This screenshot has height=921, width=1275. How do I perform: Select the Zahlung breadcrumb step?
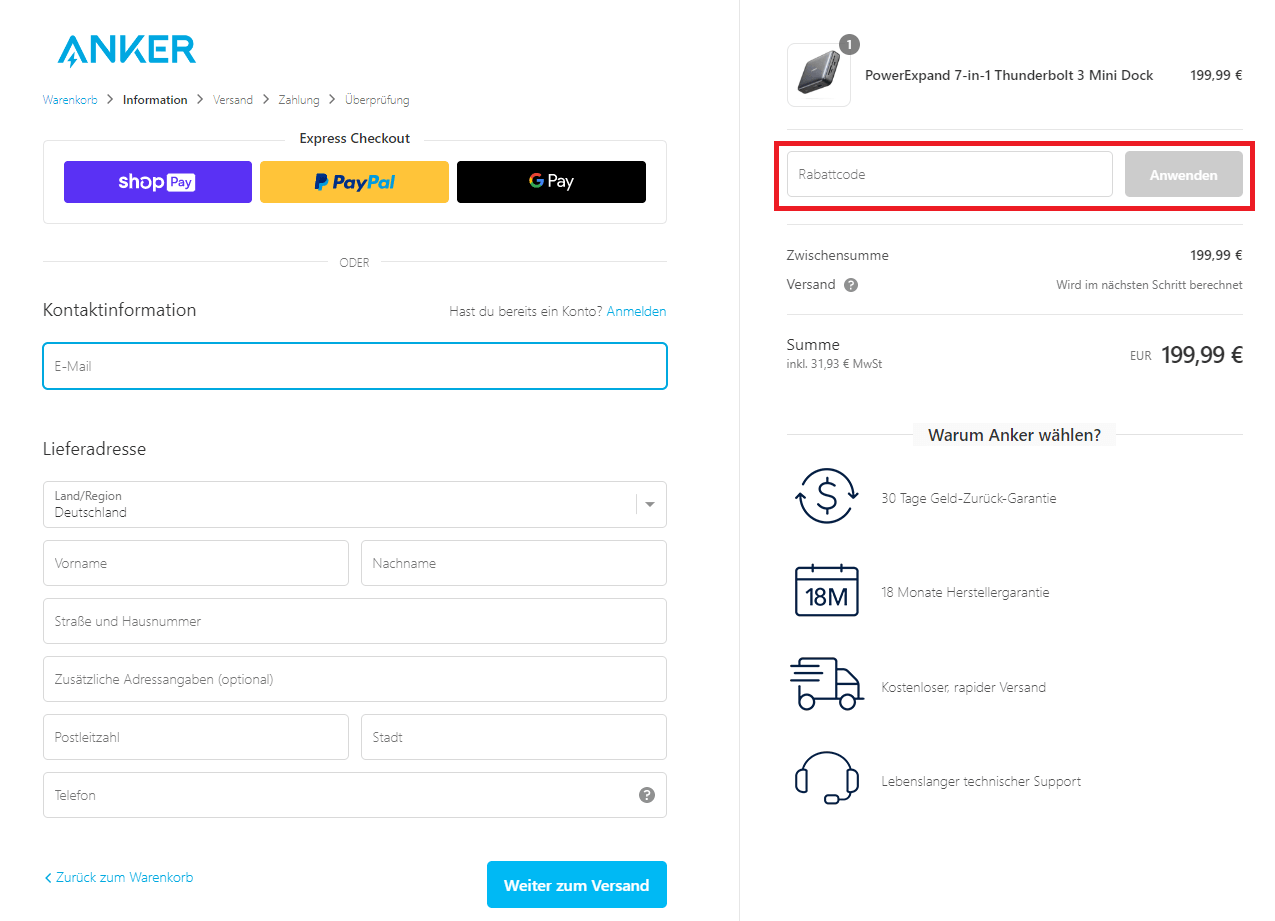299,100
